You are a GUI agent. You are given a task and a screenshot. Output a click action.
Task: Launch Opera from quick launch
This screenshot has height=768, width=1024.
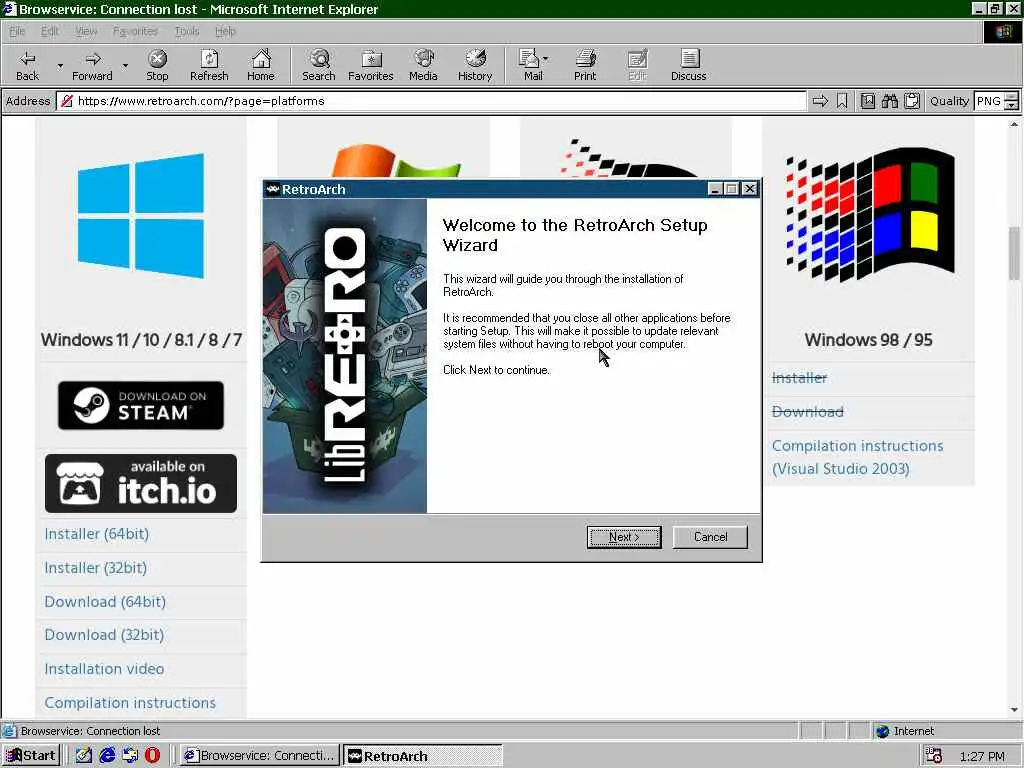coord(153,756)
